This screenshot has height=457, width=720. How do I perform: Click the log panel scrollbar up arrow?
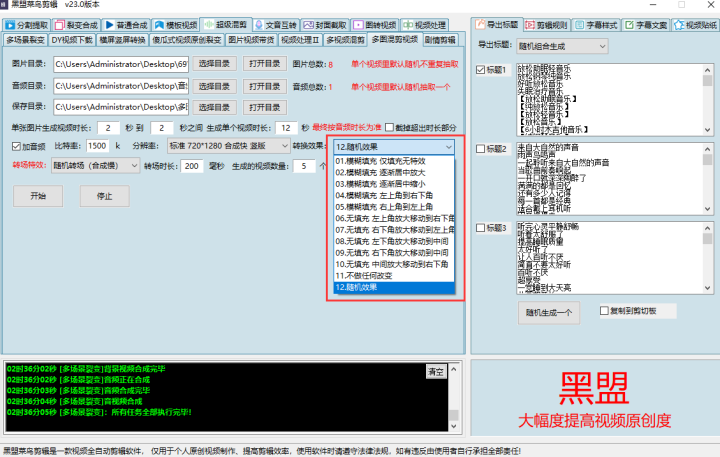(454, 369)
